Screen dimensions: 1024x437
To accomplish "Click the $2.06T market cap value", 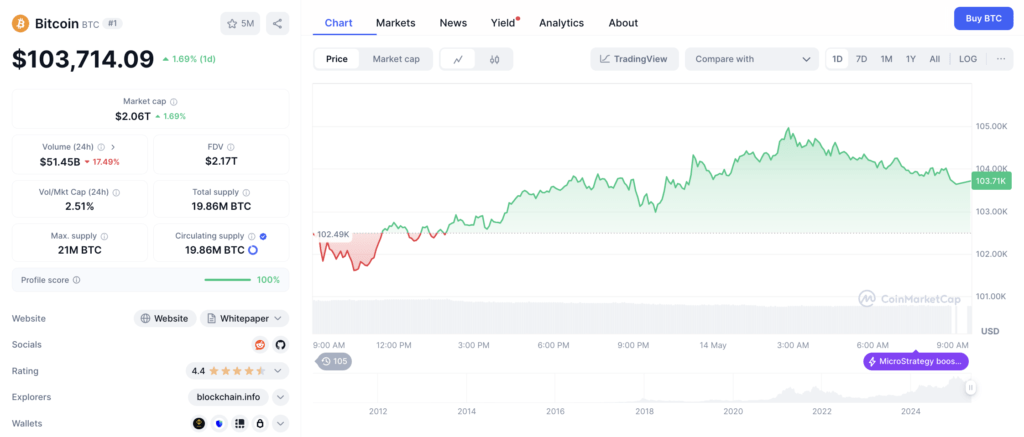I will pyautogui.click(x=133, y=116).
